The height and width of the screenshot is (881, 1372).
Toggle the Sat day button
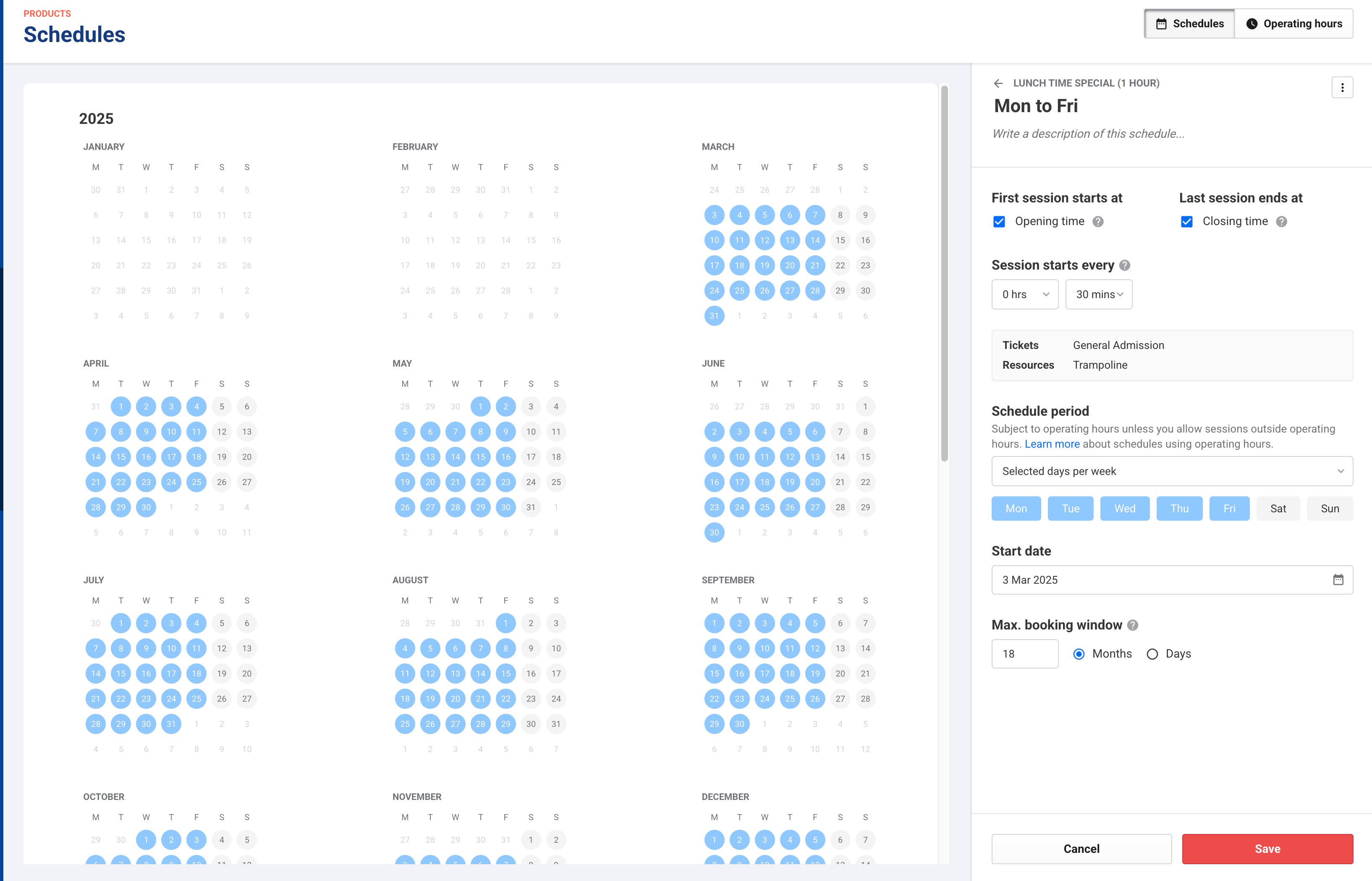coord(1278,509)
